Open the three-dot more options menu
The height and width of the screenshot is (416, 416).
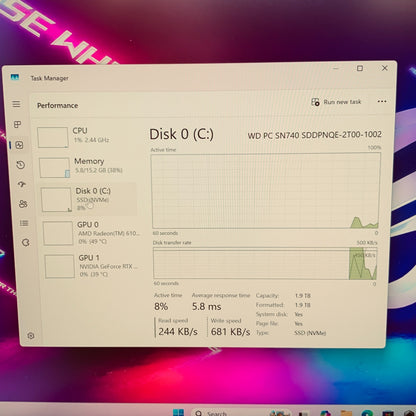(382, 101)
